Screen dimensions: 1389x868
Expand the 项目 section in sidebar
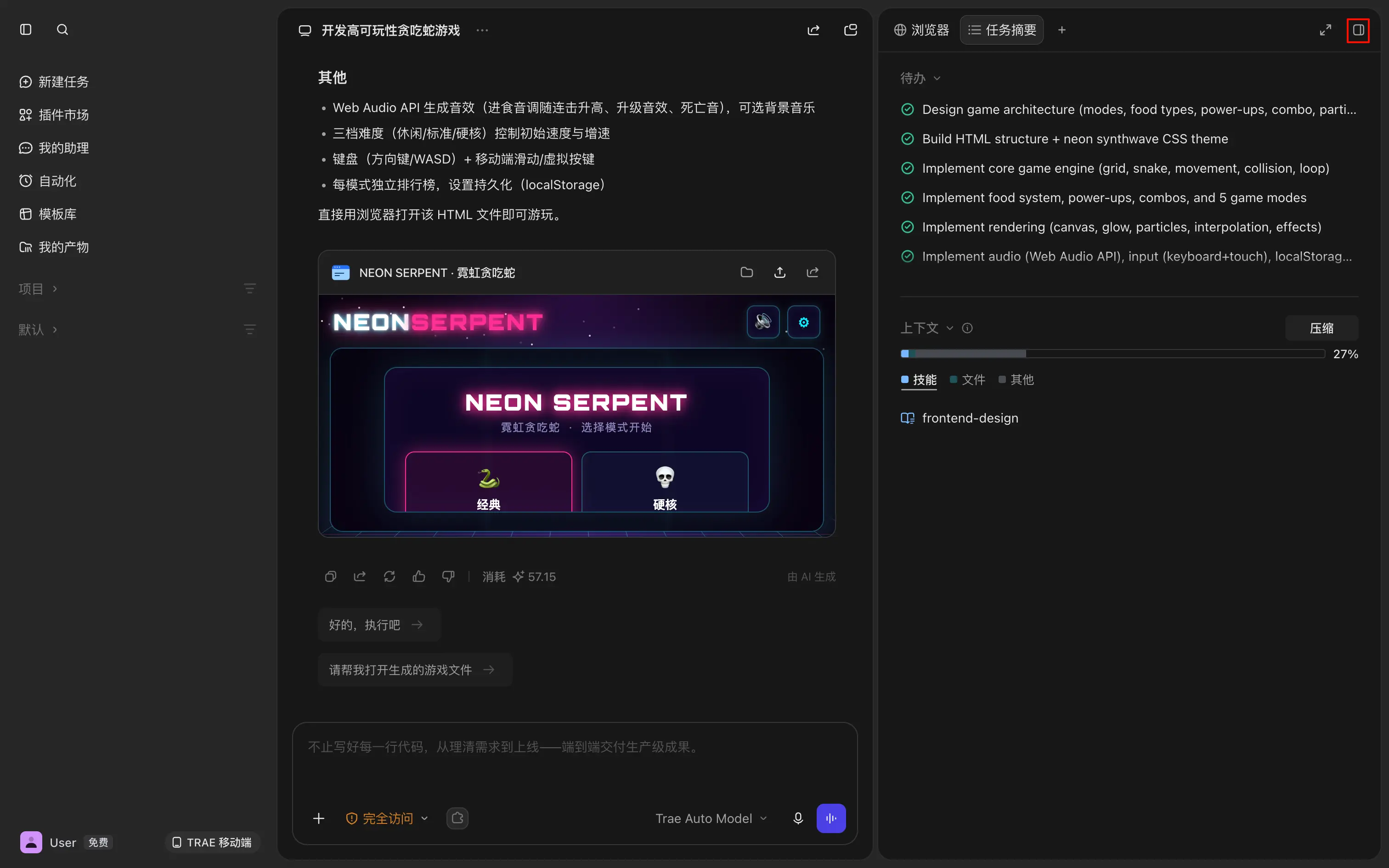[x=38, y=289]
